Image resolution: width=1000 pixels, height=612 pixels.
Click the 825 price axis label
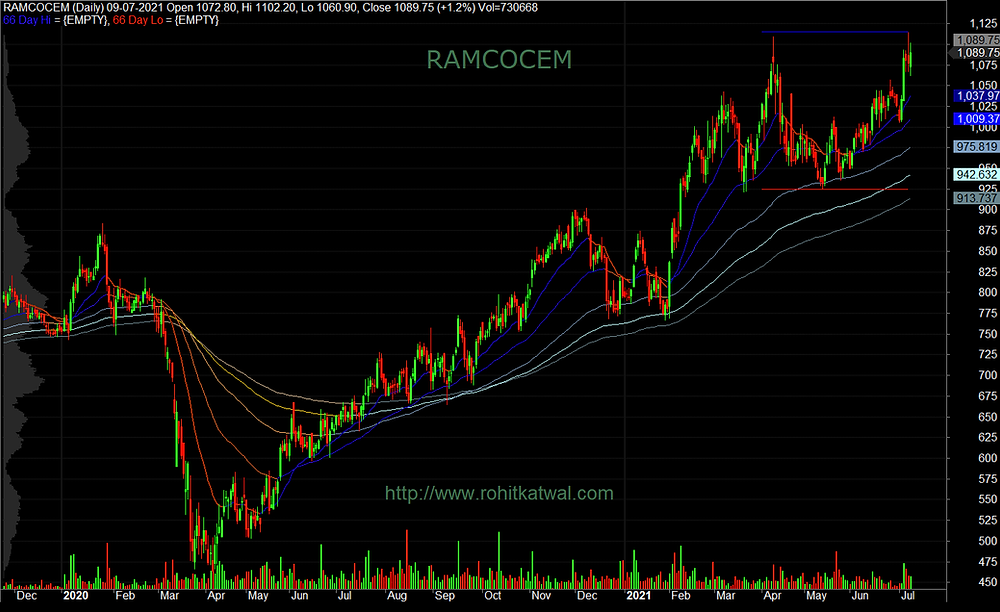coord(987,272)
